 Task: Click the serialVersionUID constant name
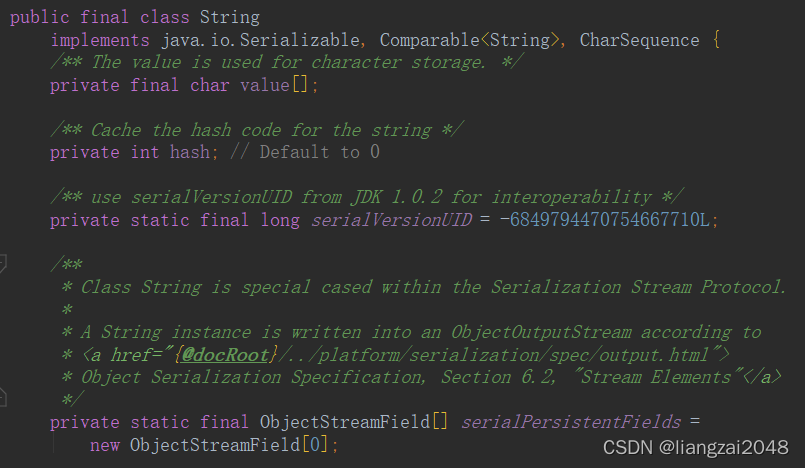point(391,220)
